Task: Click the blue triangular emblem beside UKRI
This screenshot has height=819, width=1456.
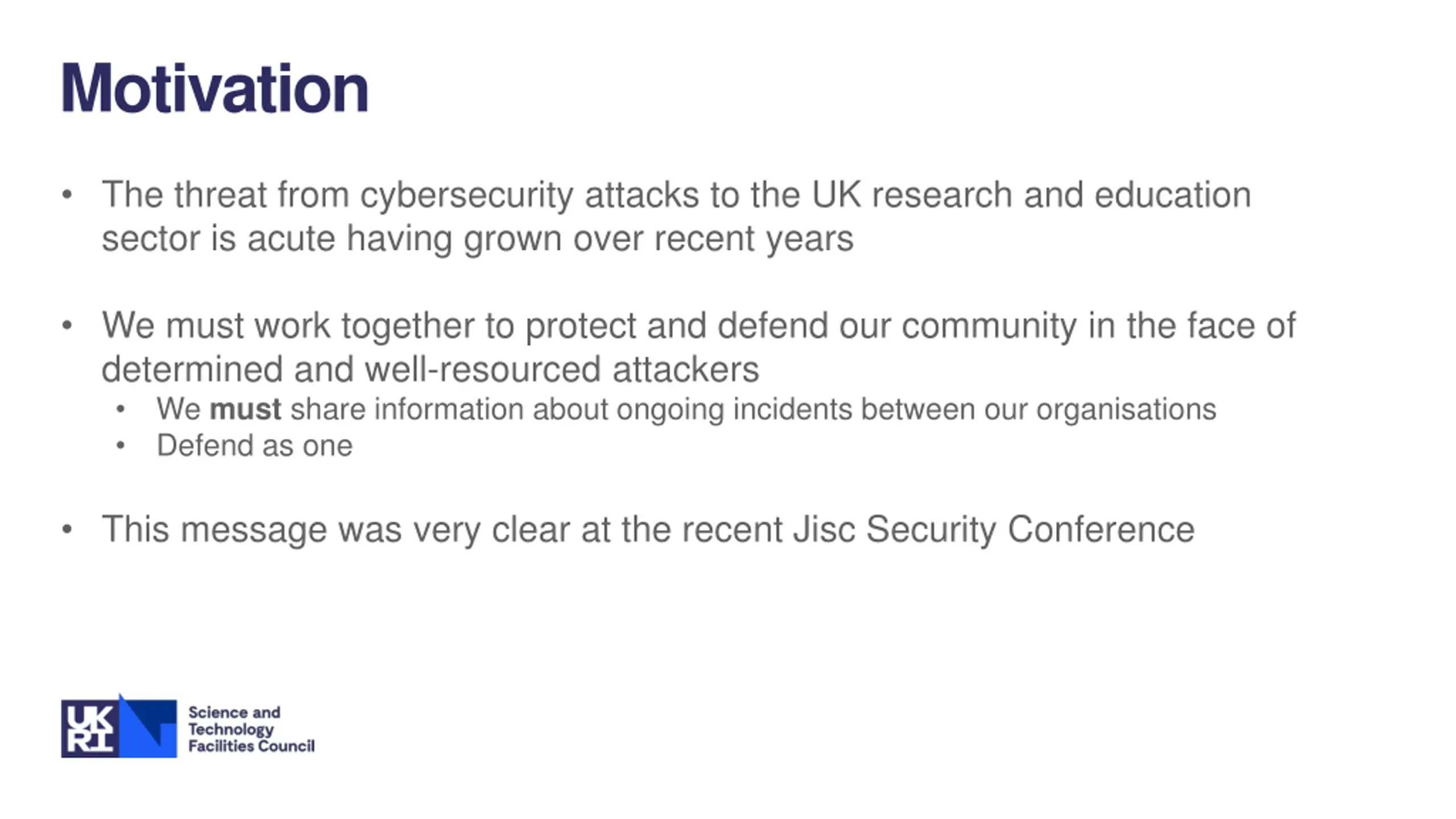Action: [x=148, y=726]
